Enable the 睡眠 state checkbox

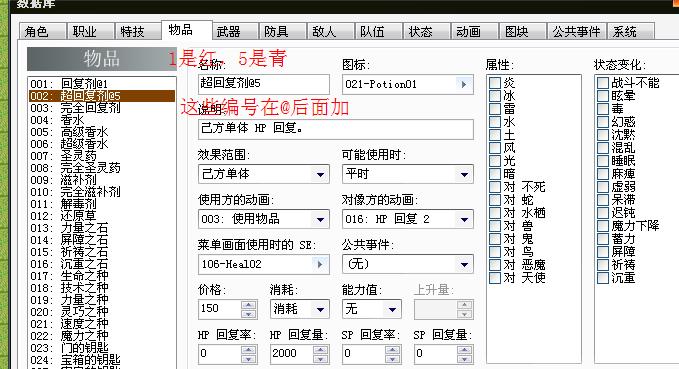click(x=603, y=161)
